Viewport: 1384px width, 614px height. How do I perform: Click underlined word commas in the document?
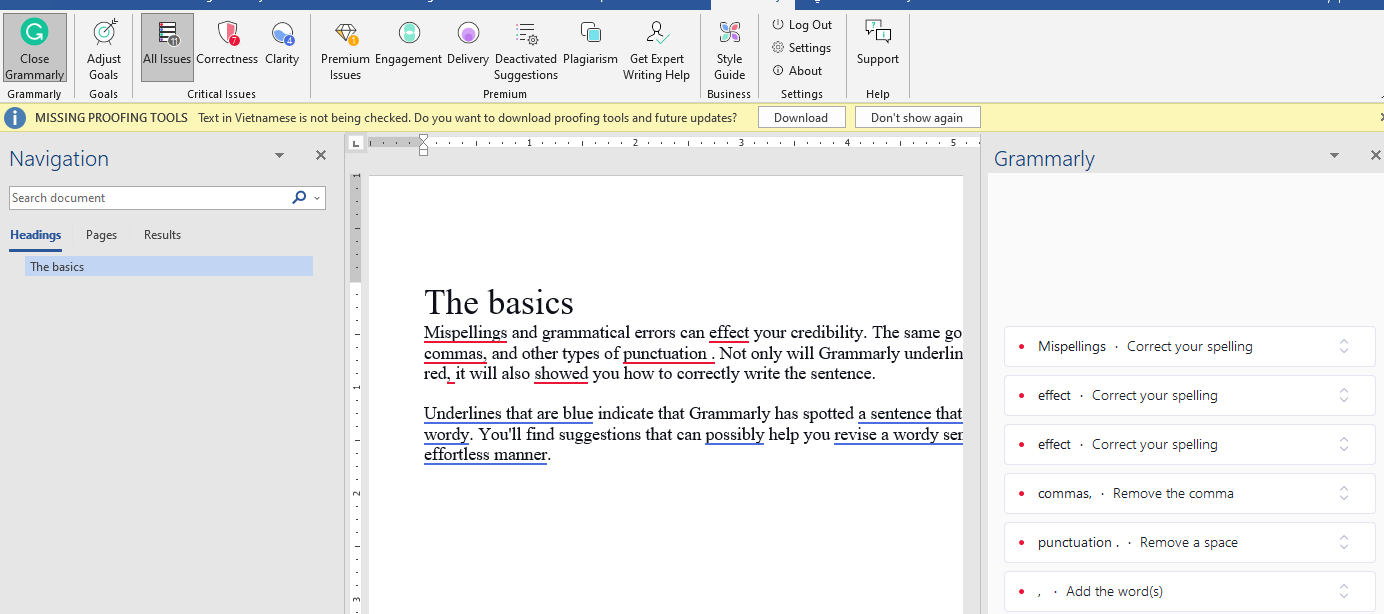(455, 354)
